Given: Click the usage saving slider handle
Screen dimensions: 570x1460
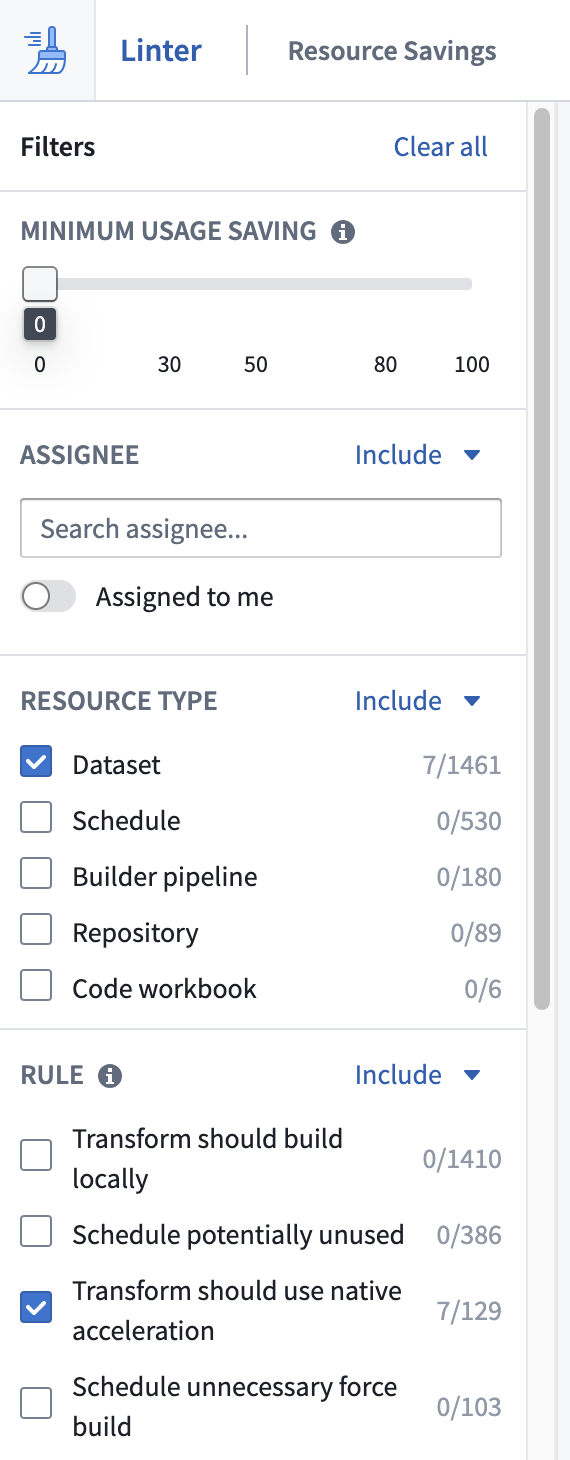Looking at the screenshot, I should coord(40,284).
